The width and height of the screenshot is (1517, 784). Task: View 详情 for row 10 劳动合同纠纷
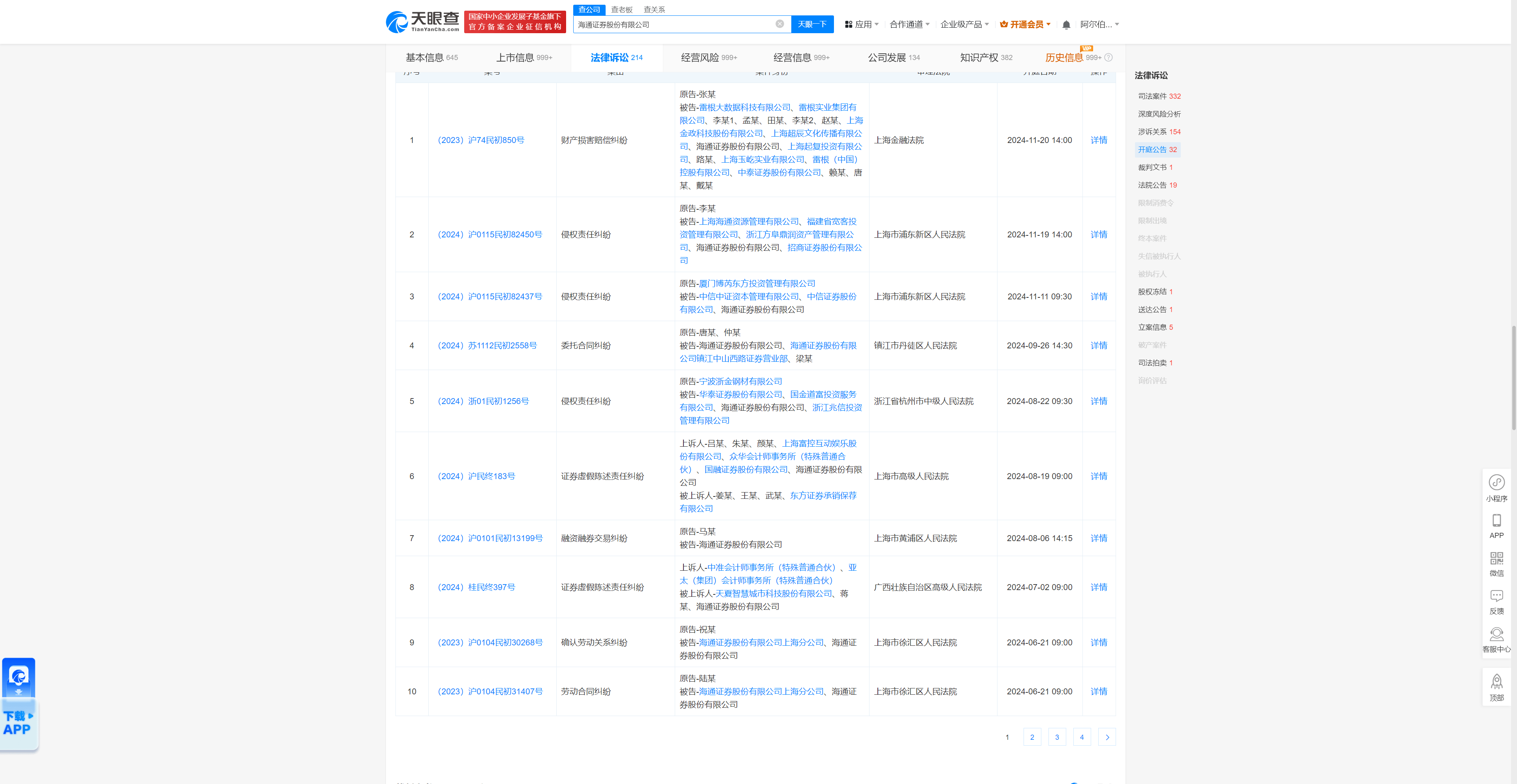point(1098,692)
